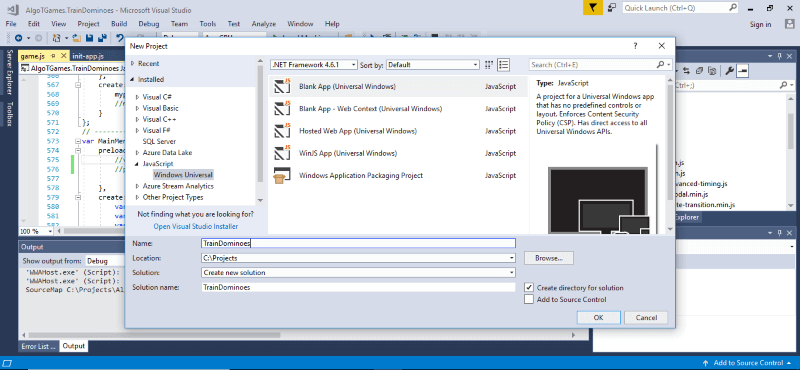The height and width of the screenshot is (370, 800).
Task: Click the Save All toolbar icon
Action: (x=102, y=38)
